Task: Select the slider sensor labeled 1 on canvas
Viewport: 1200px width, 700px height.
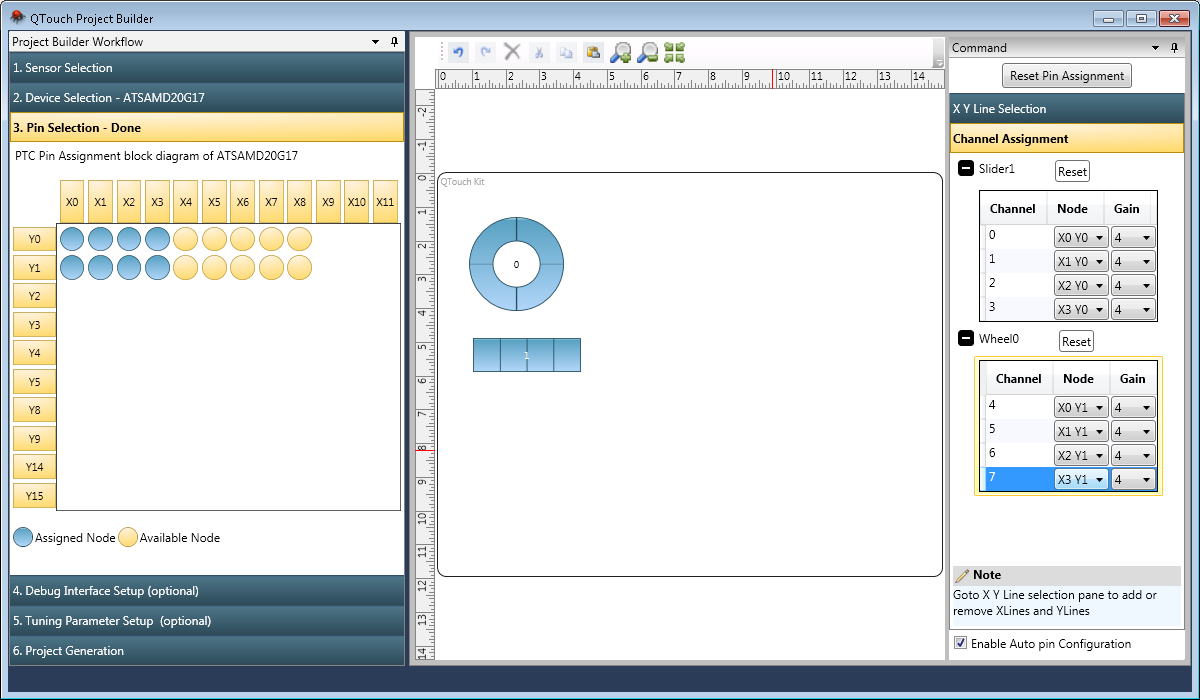Action: pos(527,355)
